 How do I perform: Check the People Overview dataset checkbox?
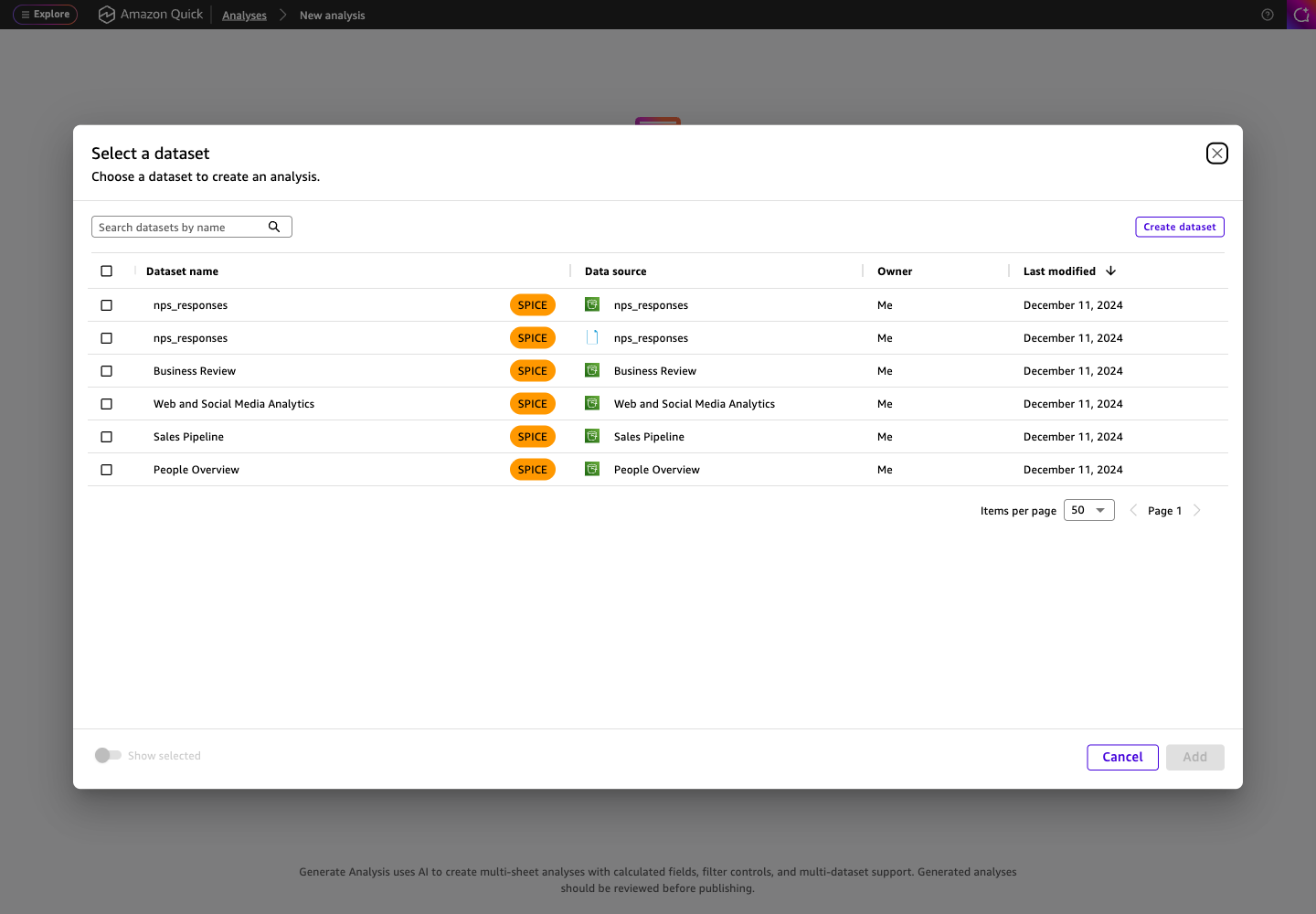click(107, 470)
